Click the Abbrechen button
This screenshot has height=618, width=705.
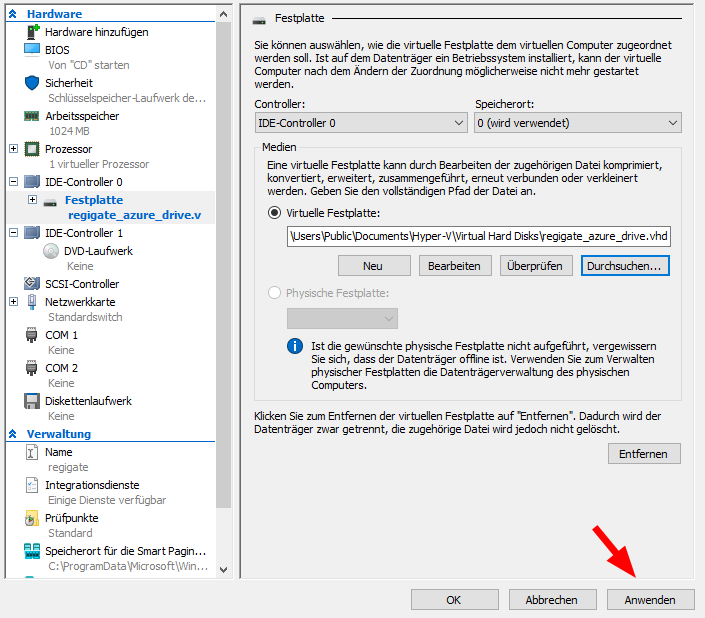(553, 600)
